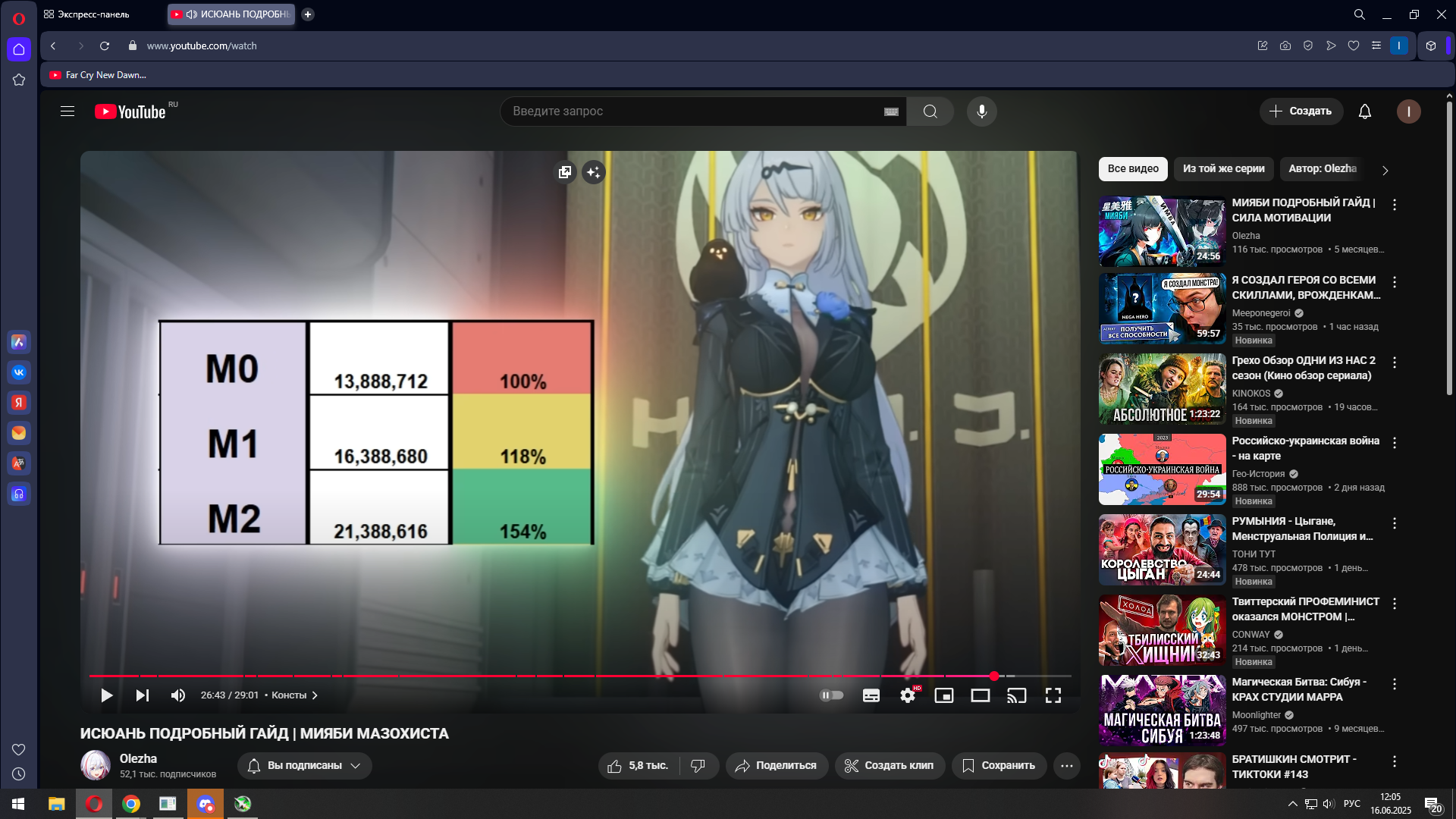Viewport: 1456px width, 819px height.
Task: Open Olezha channel avatar
Action: pyautogui.click(x=96, y=765)
